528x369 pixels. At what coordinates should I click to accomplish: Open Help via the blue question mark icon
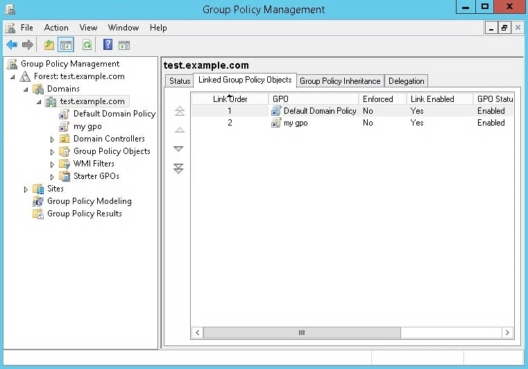coord(108,44)
